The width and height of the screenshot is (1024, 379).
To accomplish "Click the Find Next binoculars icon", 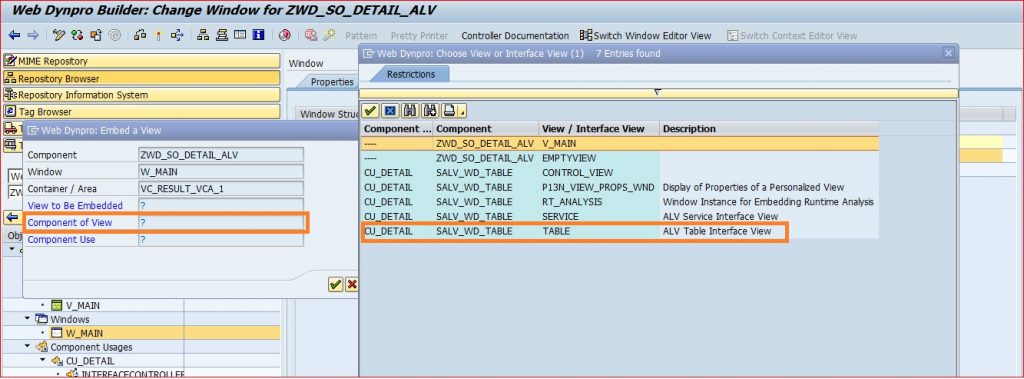I will click(430, 110).
